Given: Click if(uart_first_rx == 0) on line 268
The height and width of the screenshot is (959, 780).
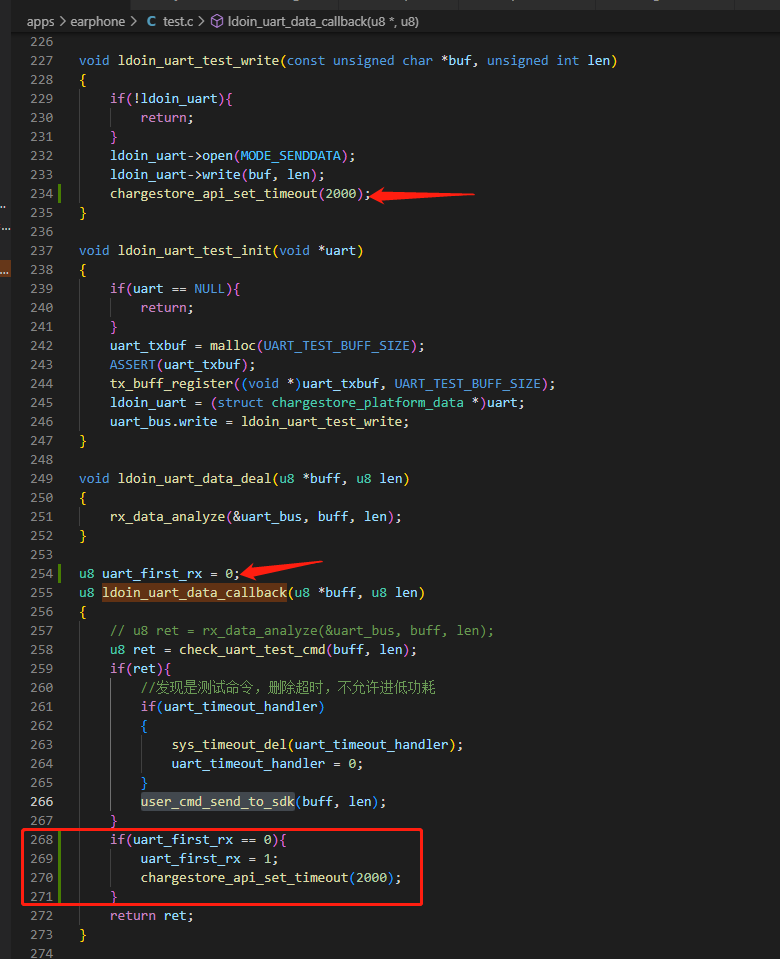Looking at the screenshot, I should 198,839.
